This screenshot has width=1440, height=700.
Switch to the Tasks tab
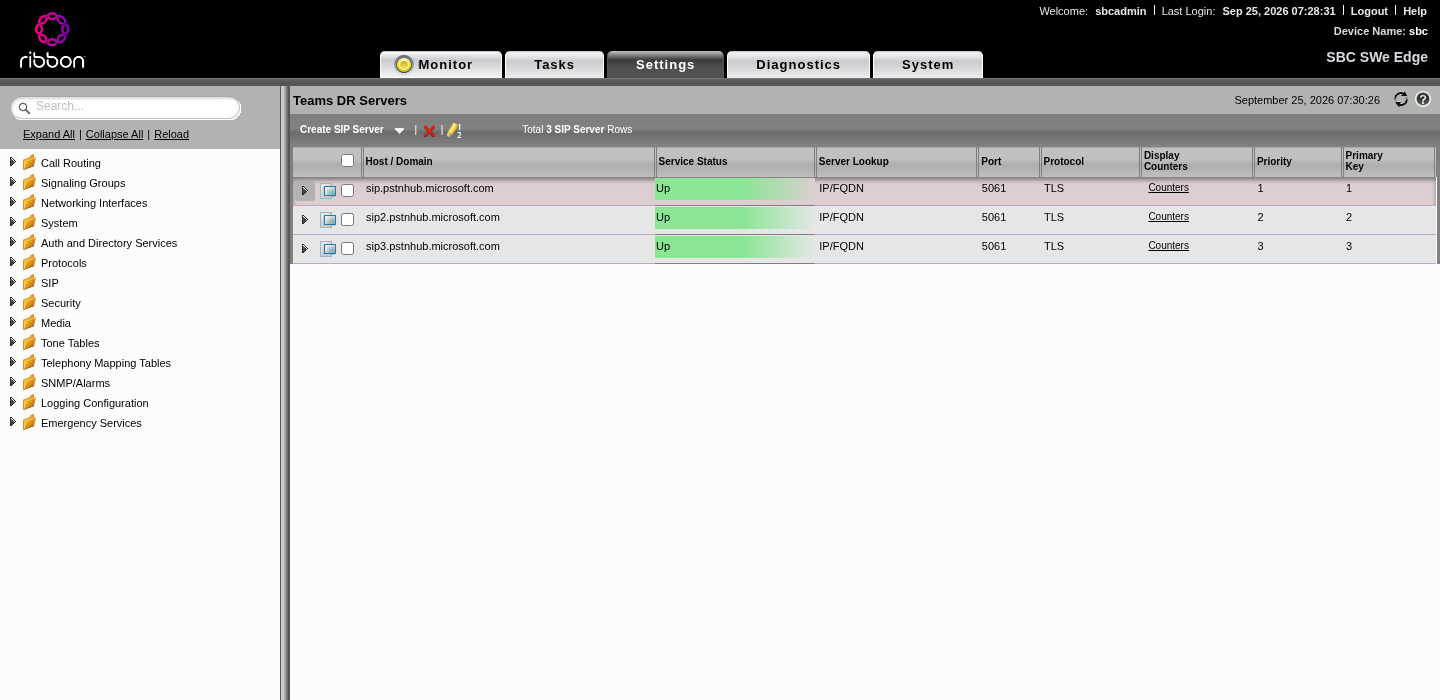[554, 65]
